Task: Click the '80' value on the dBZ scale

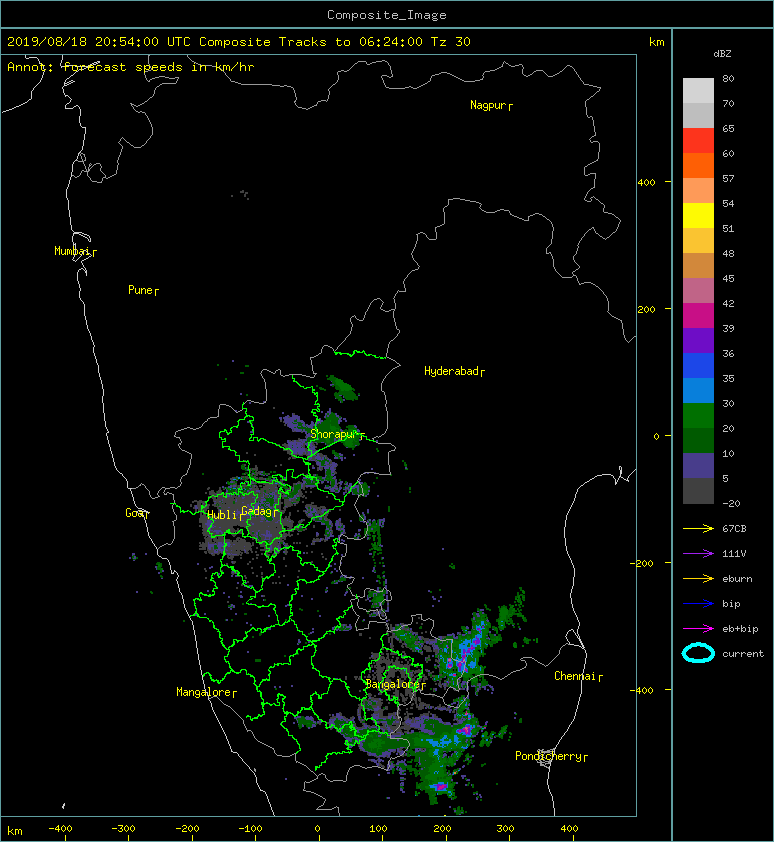Action: click(728, 78)
